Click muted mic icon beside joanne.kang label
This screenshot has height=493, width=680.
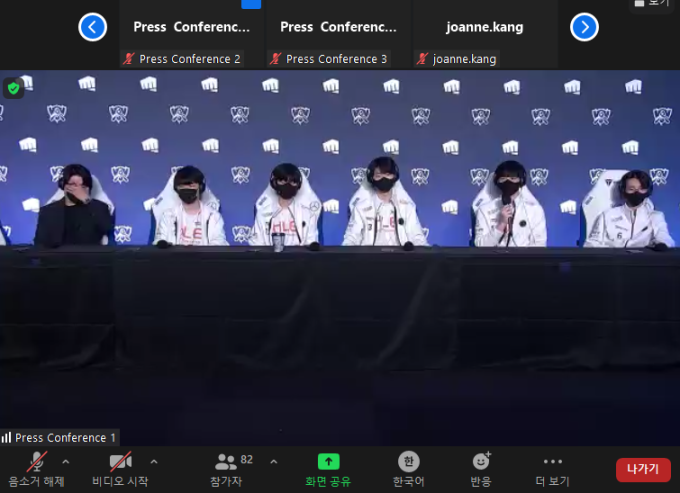(x=422, y=59)
